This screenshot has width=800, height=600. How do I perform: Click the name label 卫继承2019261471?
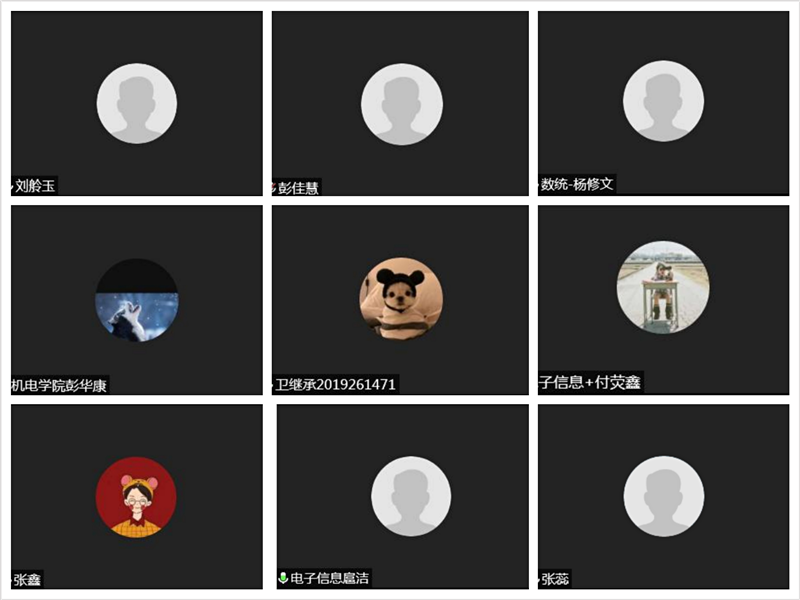(x=335, y=384)
